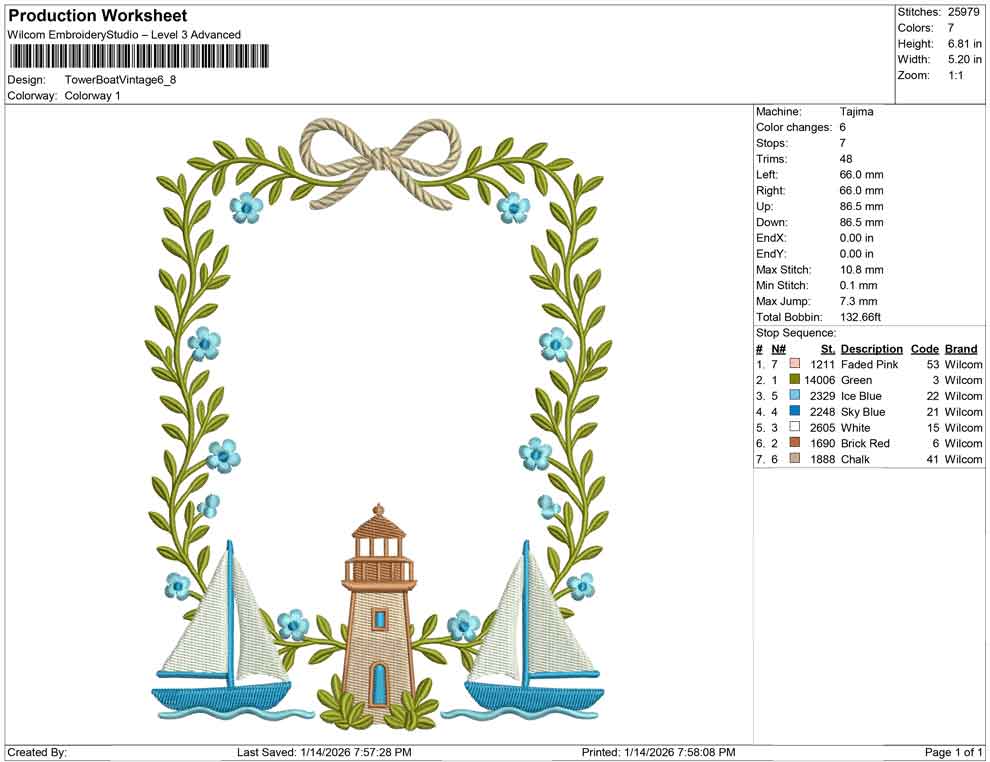Screen dimensions: 990x762
Task: Click the Page 1 of 1 footer text
Action: 954,752
